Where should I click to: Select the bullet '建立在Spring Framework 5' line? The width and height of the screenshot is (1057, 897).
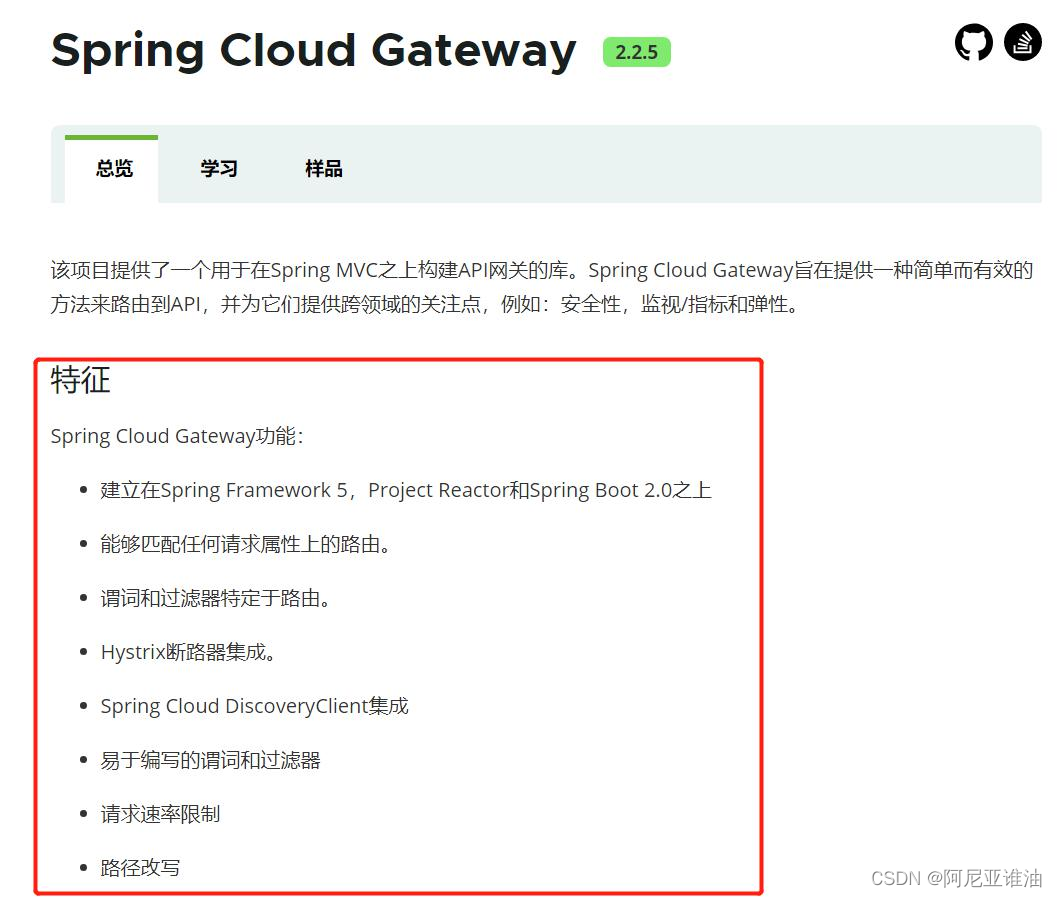coord(406,490)
